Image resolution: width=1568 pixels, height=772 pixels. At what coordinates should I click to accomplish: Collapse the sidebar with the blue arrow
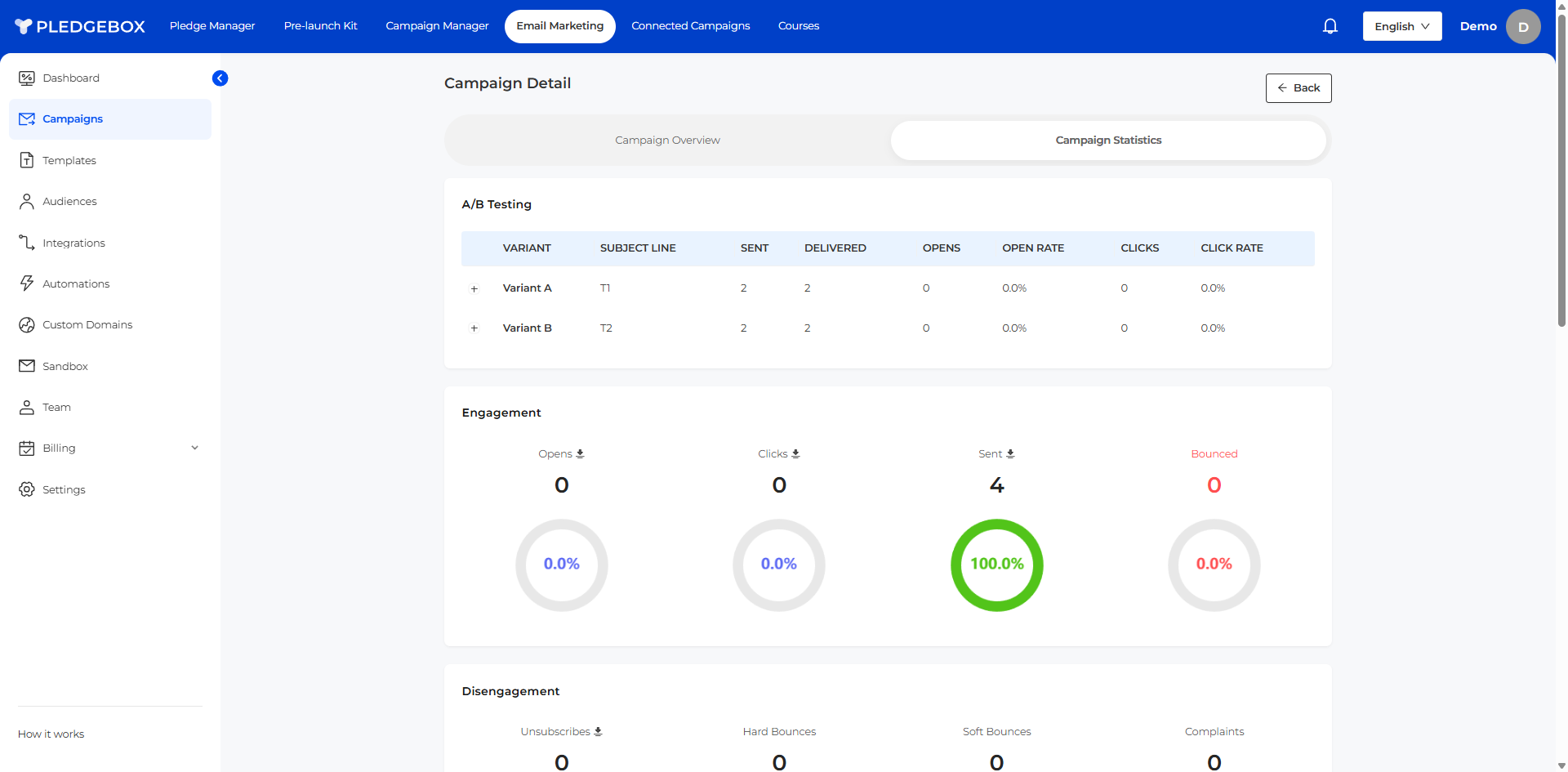pos(220,78)
